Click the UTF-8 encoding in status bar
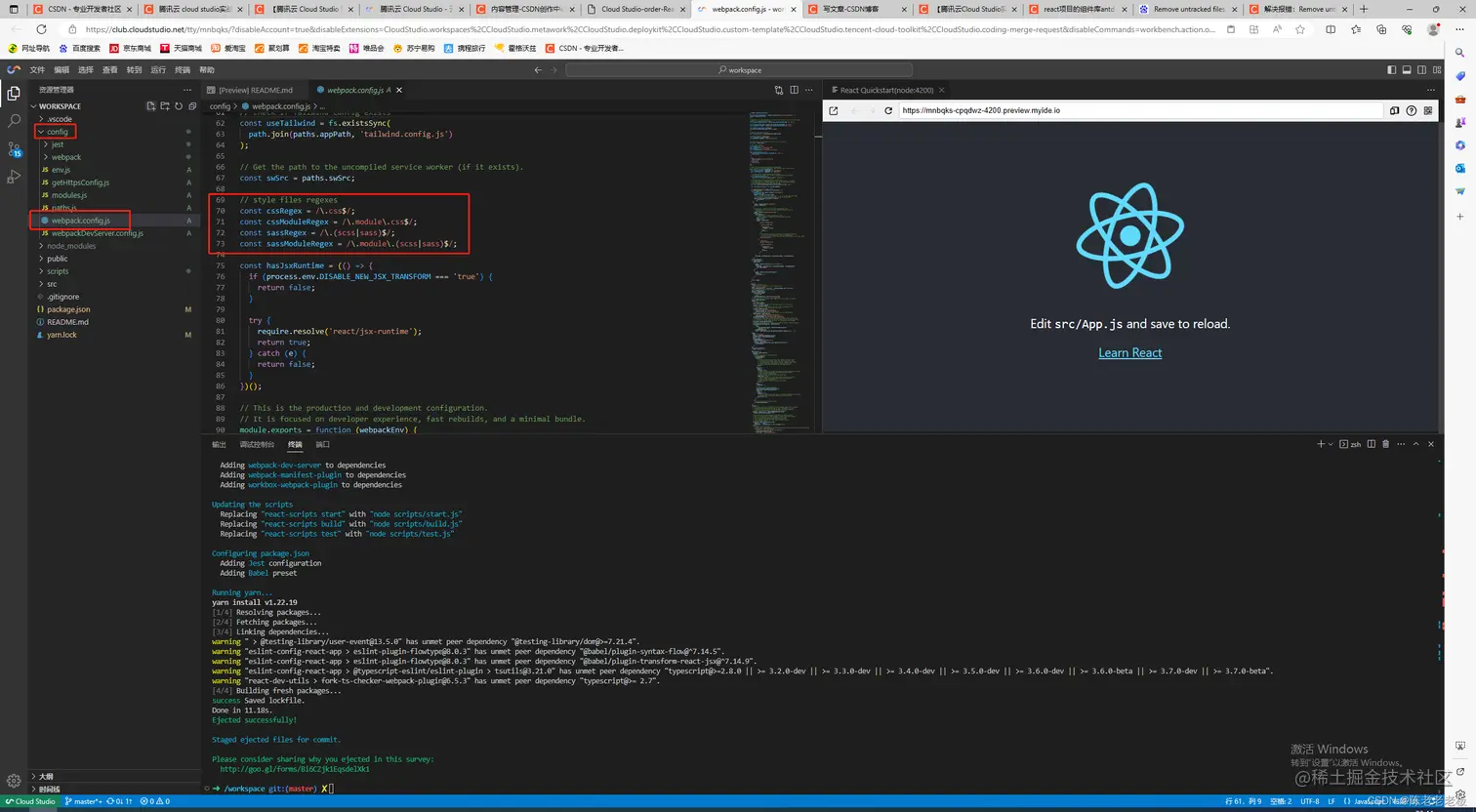1476x812 pixels. point(1309,801)
